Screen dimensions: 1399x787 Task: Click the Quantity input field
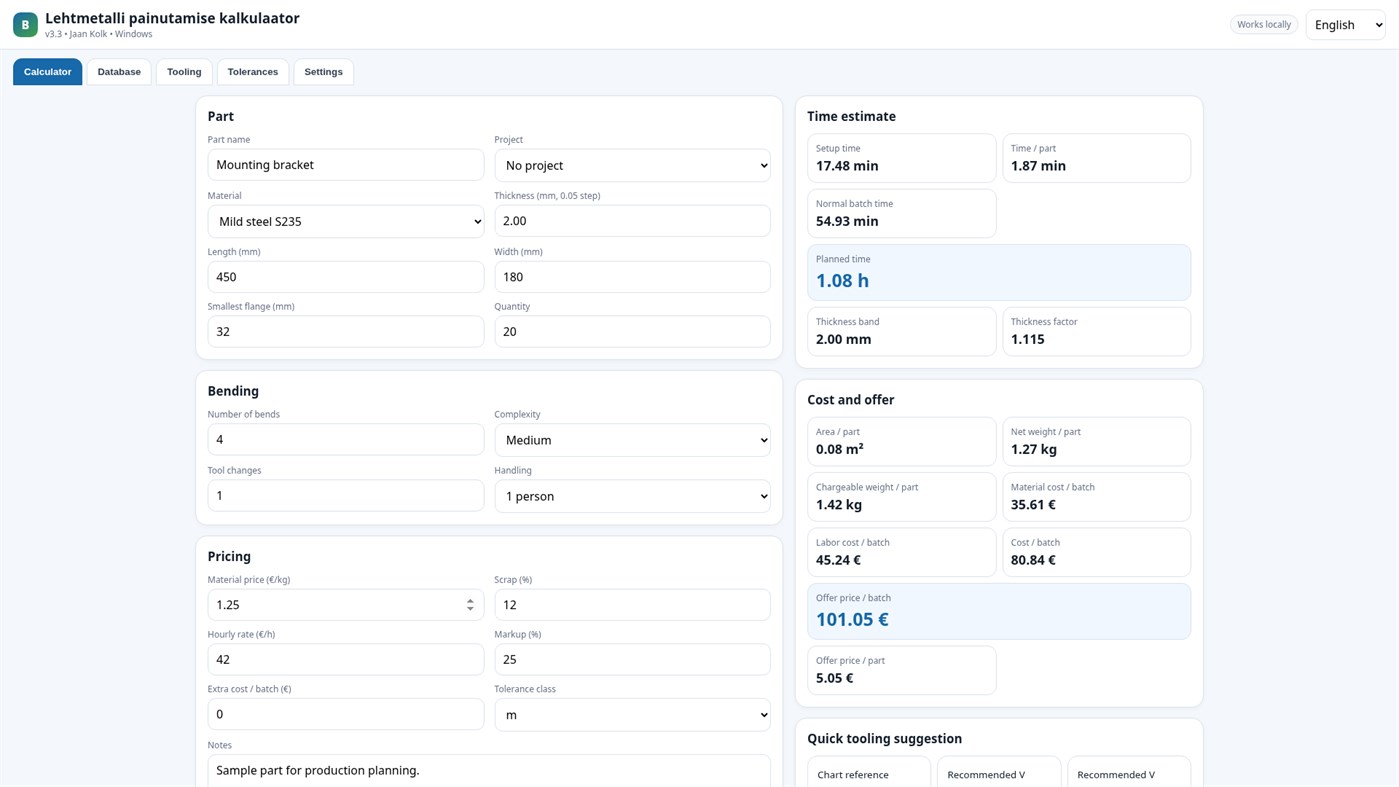pos(632,332)
